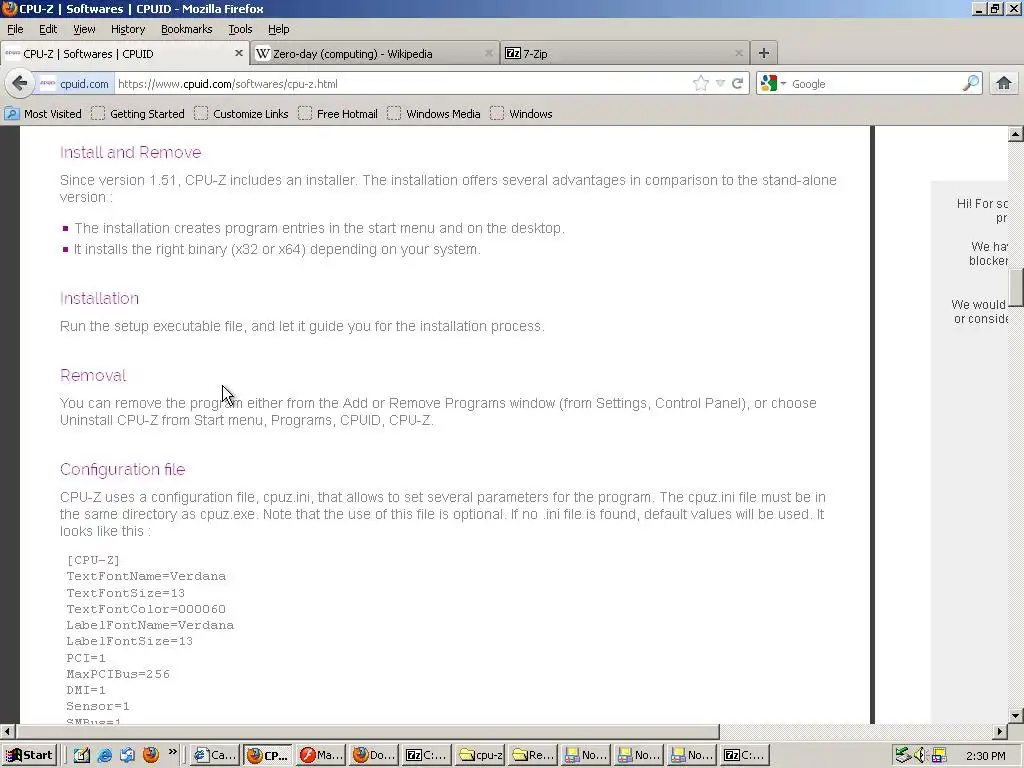The height and width of the screenshot is (768, 1024).
Task: Reload the page with the refresh icon
Action: [737, 84]
